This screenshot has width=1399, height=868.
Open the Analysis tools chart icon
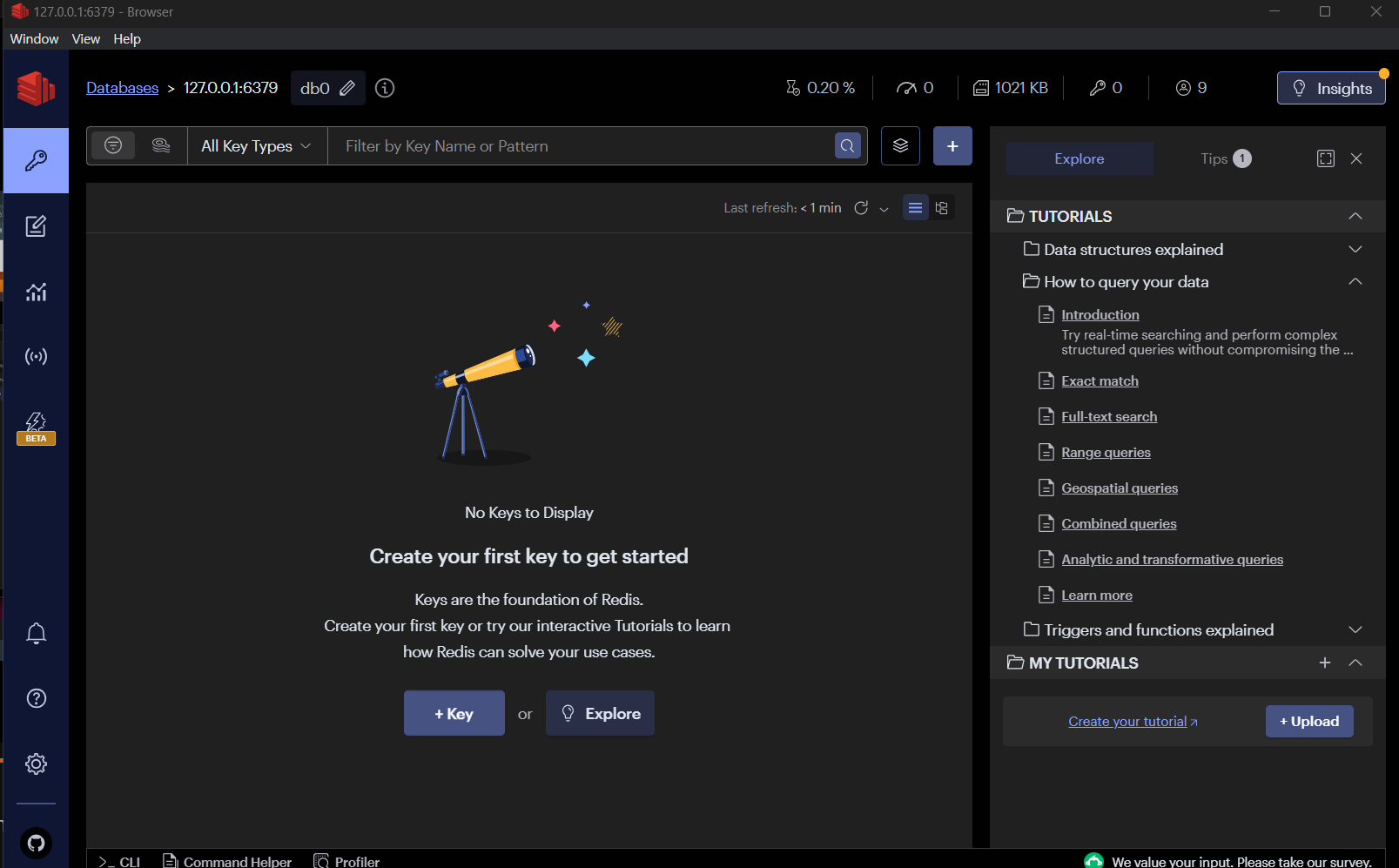point(36,292)
